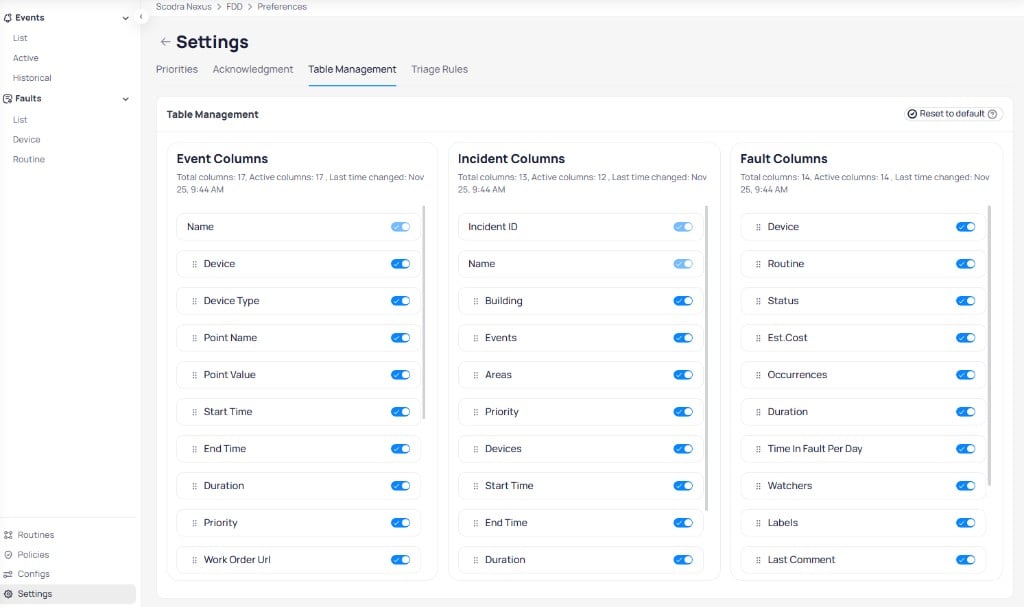The image size is (1024, 607).
Task: Toggle the Est.Cost fault column switch
Action: [965, 338]
